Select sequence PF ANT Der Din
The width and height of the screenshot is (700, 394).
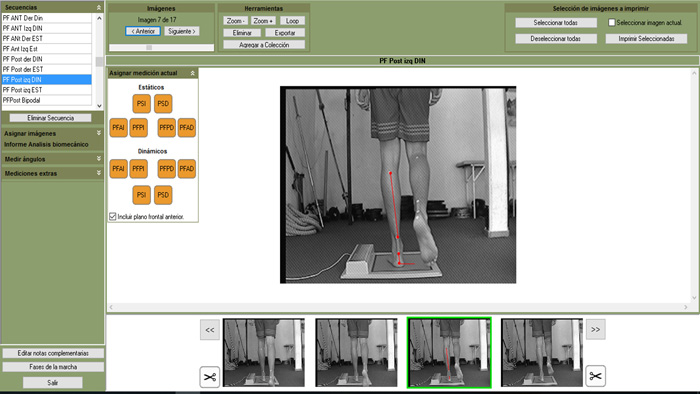coord(46,18)
